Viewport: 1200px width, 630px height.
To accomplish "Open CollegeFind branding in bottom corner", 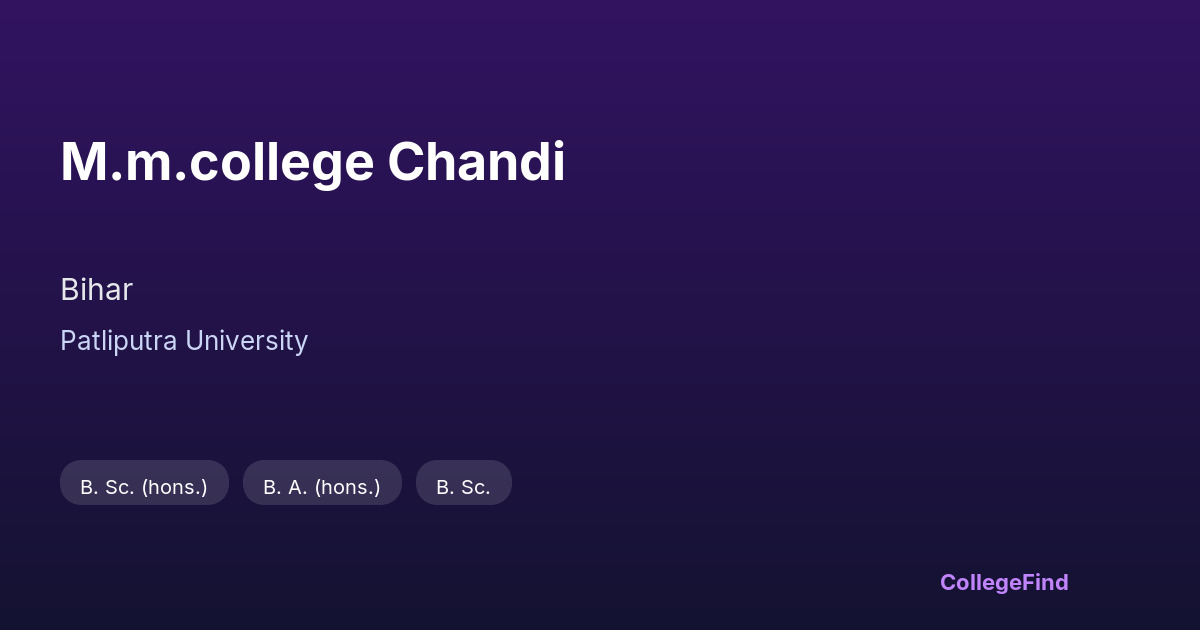I will (x=1003, y=582).
